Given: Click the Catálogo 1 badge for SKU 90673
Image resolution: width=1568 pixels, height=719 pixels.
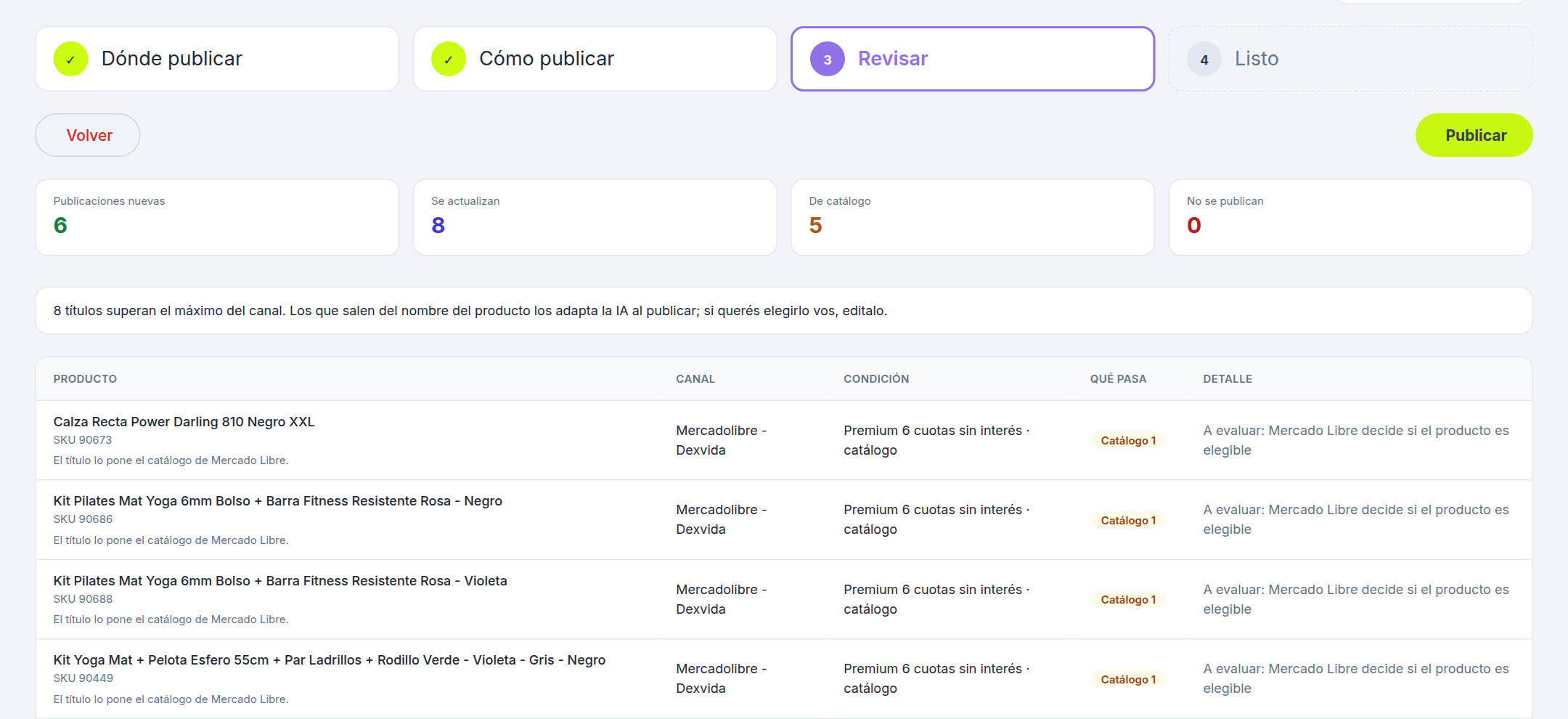Looking at the screenshot, I should [x=1128, y=441].
